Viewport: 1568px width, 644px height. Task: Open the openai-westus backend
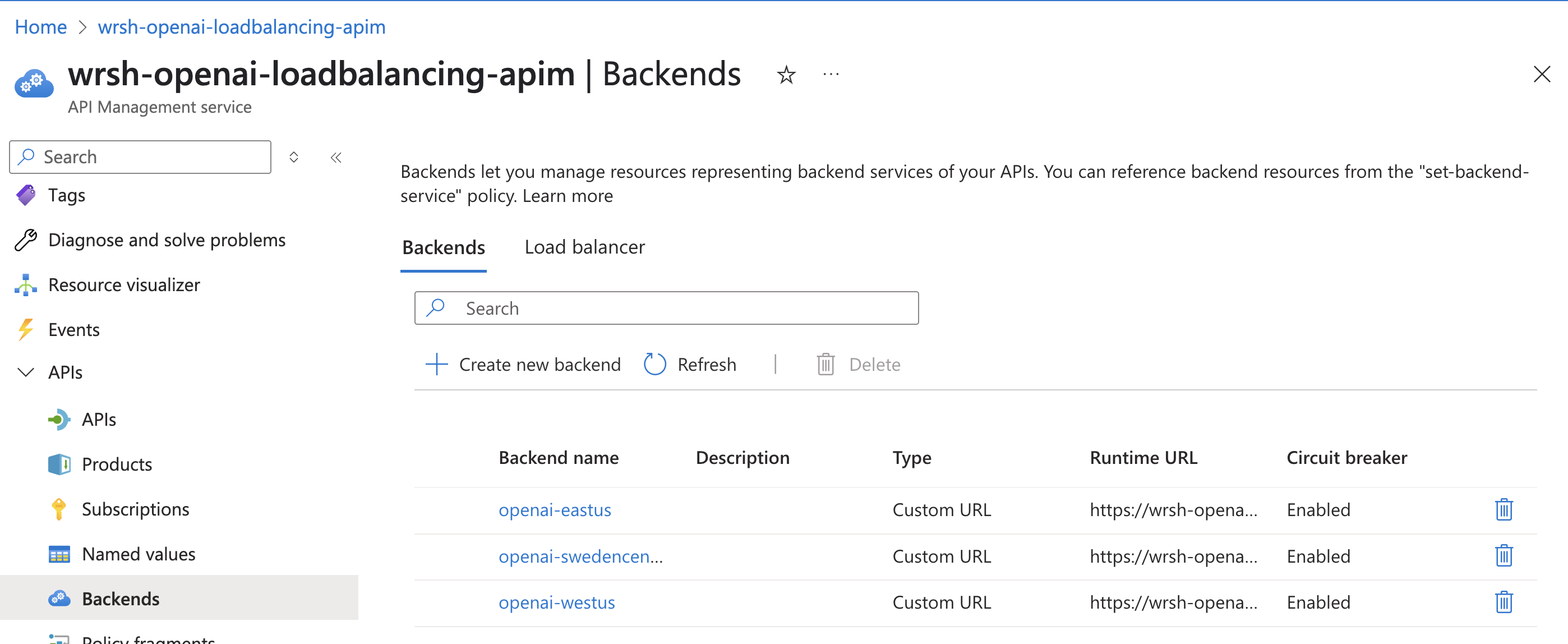[x=556, y=602]
